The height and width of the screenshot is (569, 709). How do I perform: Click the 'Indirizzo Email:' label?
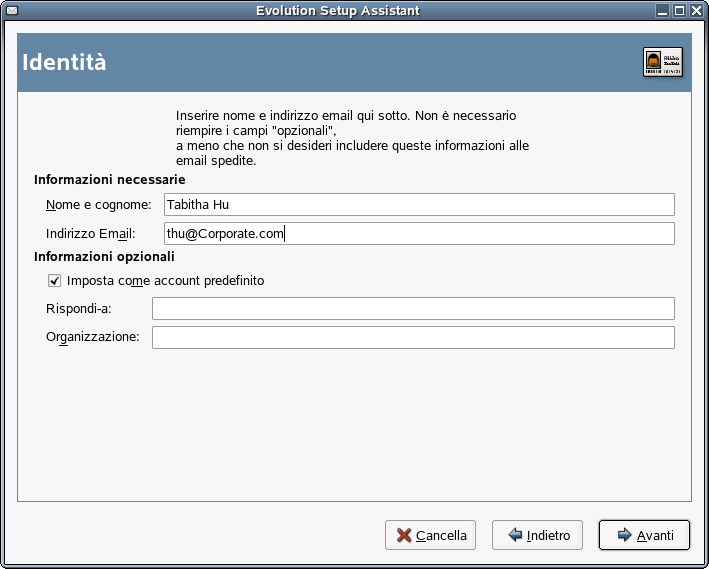click(x=90, y=234)
